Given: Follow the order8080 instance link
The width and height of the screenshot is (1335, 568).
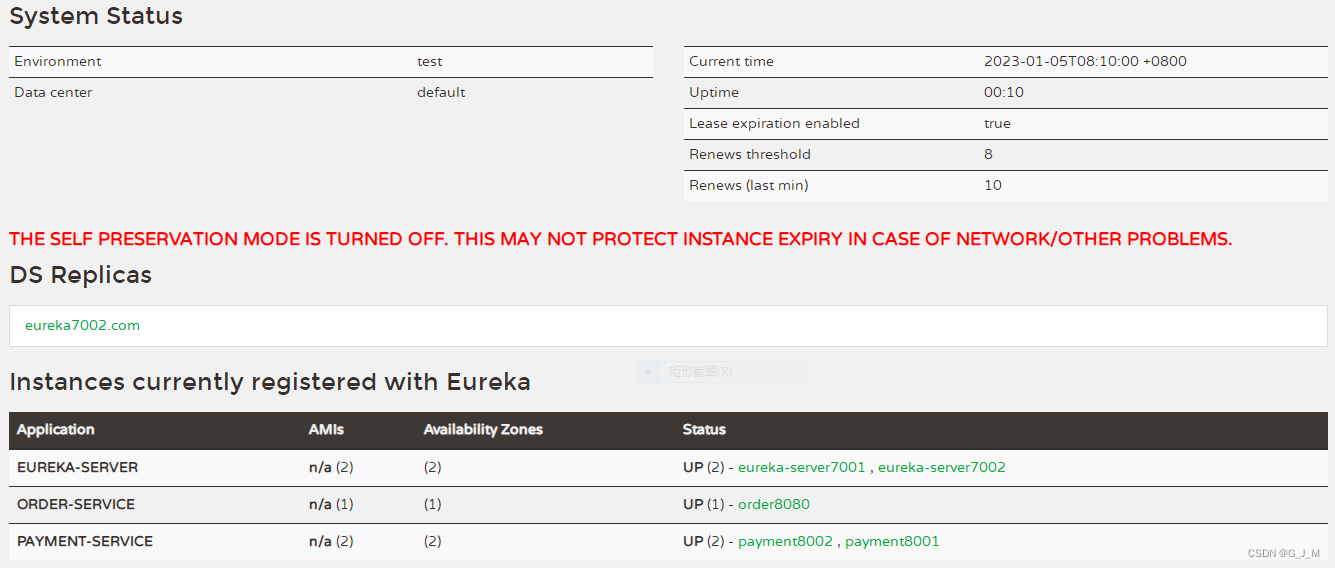Looking at the screenshot, I should (773, 504).
